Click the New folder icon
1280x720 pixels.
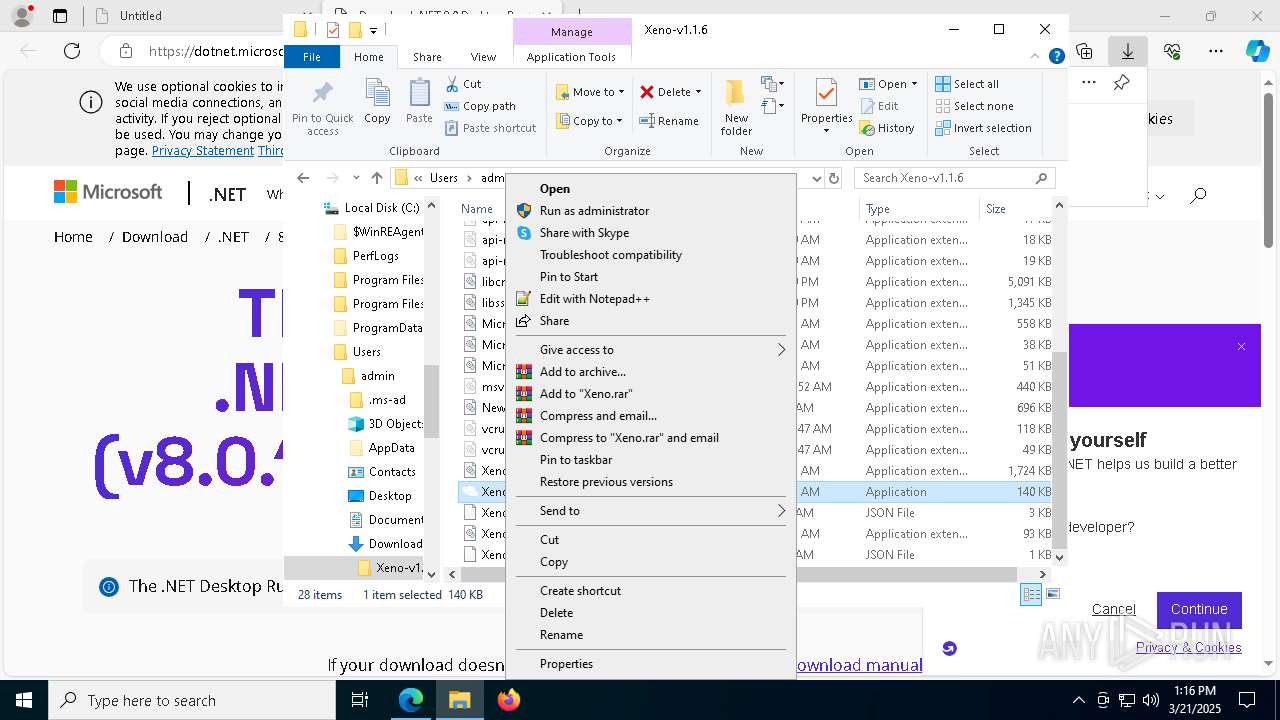pos(736,94)
